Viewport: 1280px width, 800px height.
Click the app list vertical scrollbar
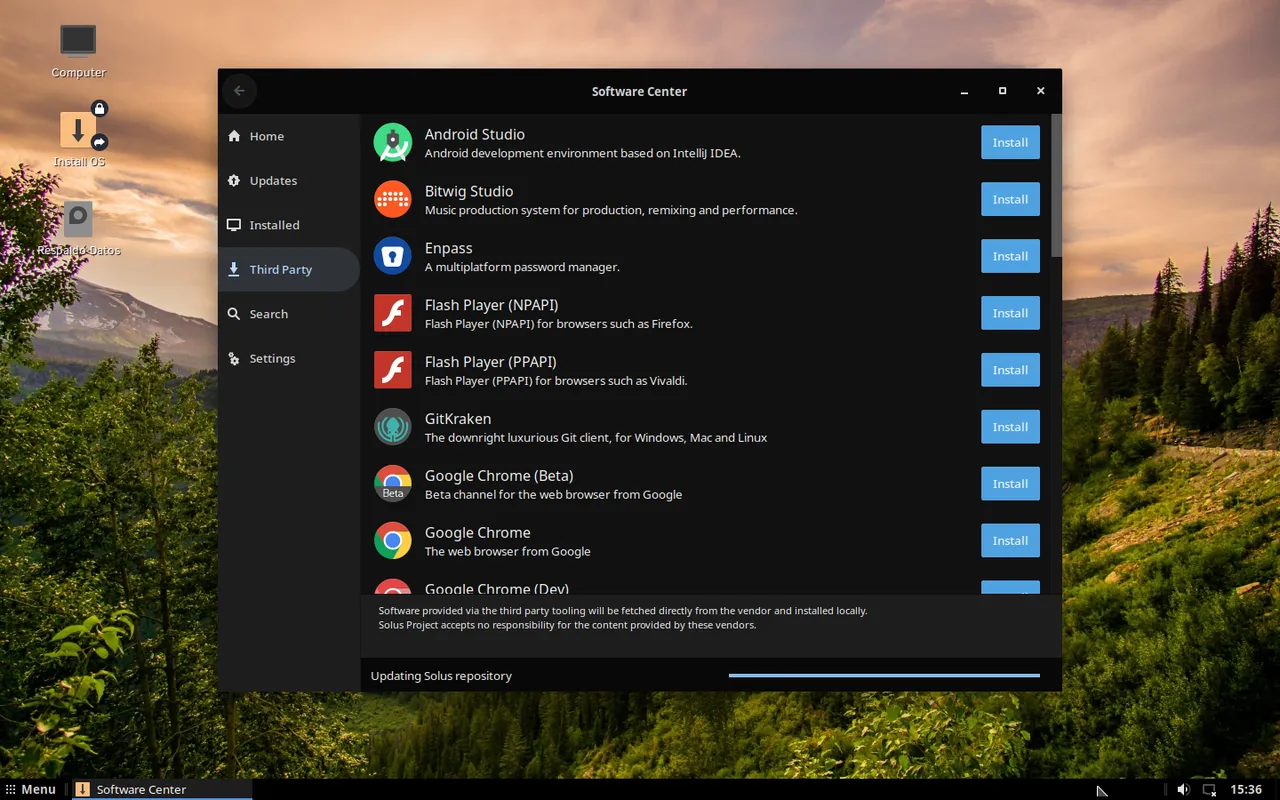[1056, 185]
